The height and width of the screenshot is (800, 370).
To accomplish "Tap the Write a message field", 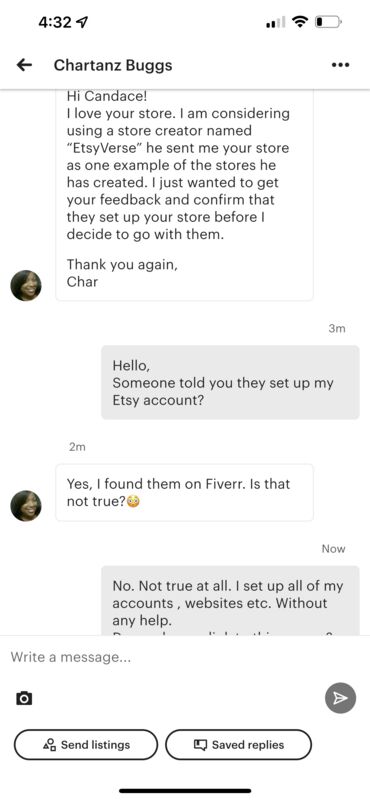I will point(185,657).
